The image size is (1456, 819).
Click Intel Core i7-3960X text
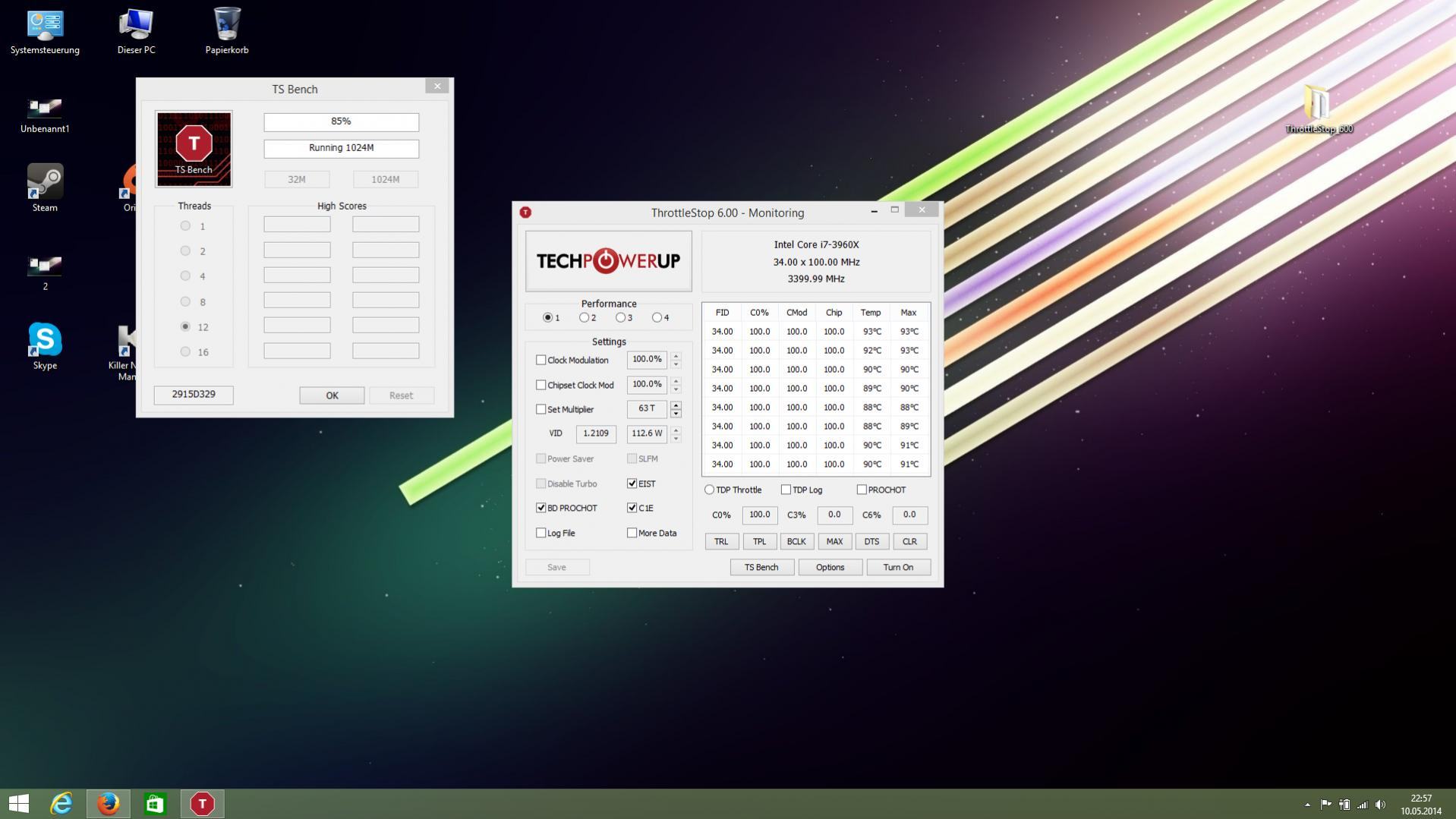[x=816, y=244]
